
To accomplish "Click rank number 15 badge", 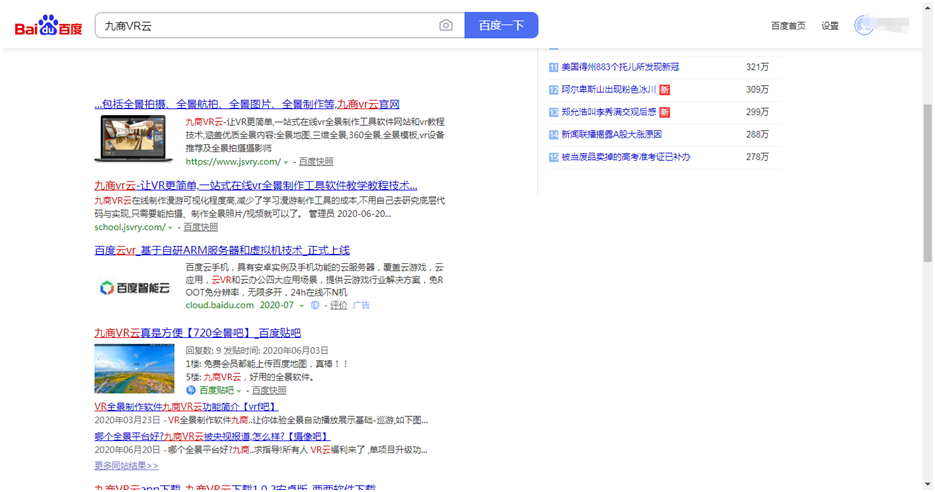I will pos(553,157).
